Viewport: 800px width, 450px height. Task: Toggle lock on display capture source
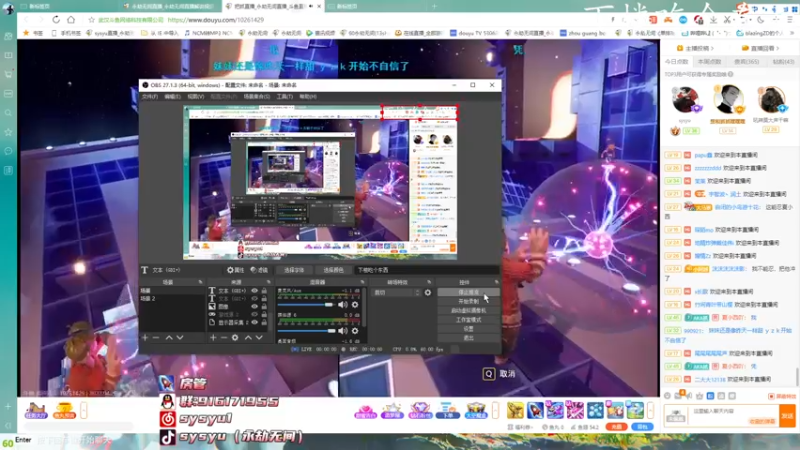(264, 322)
